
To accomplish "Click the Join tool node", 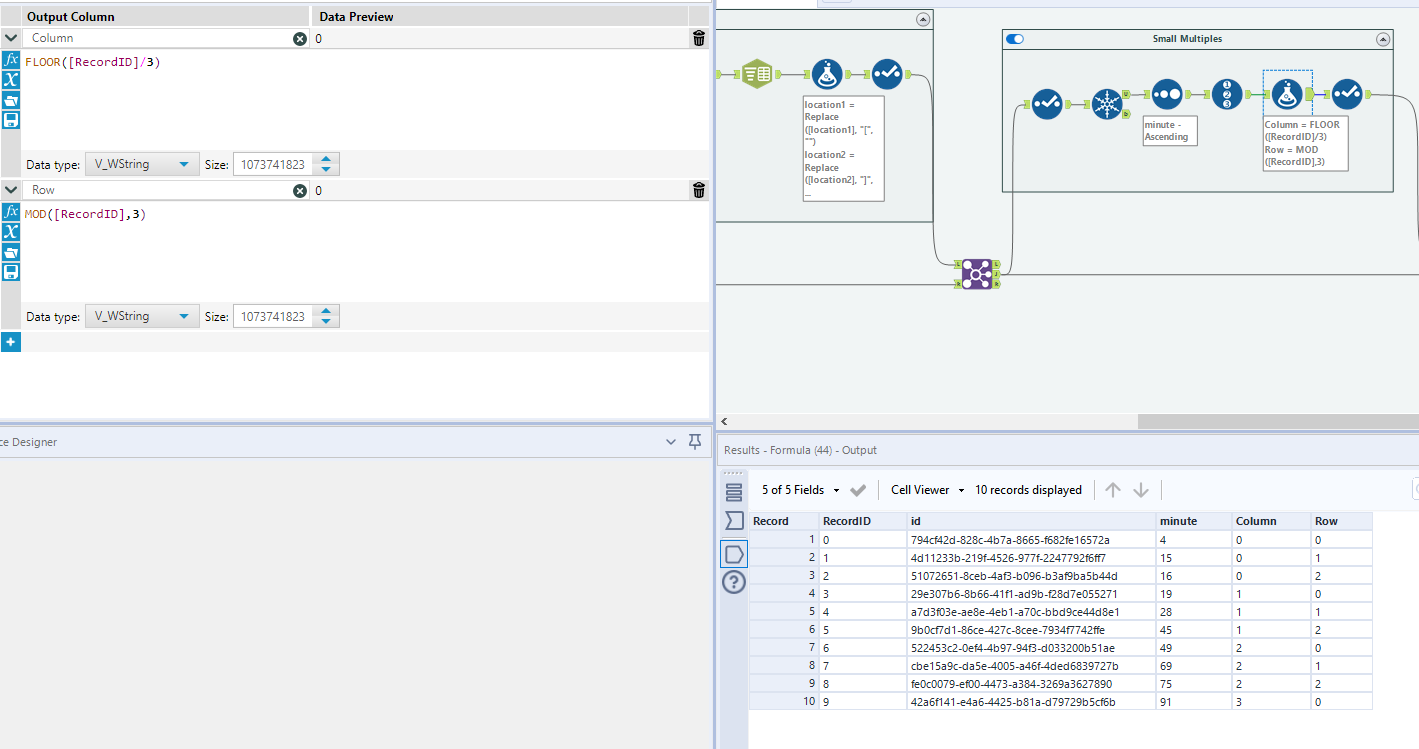I will (x=975, y=273).
